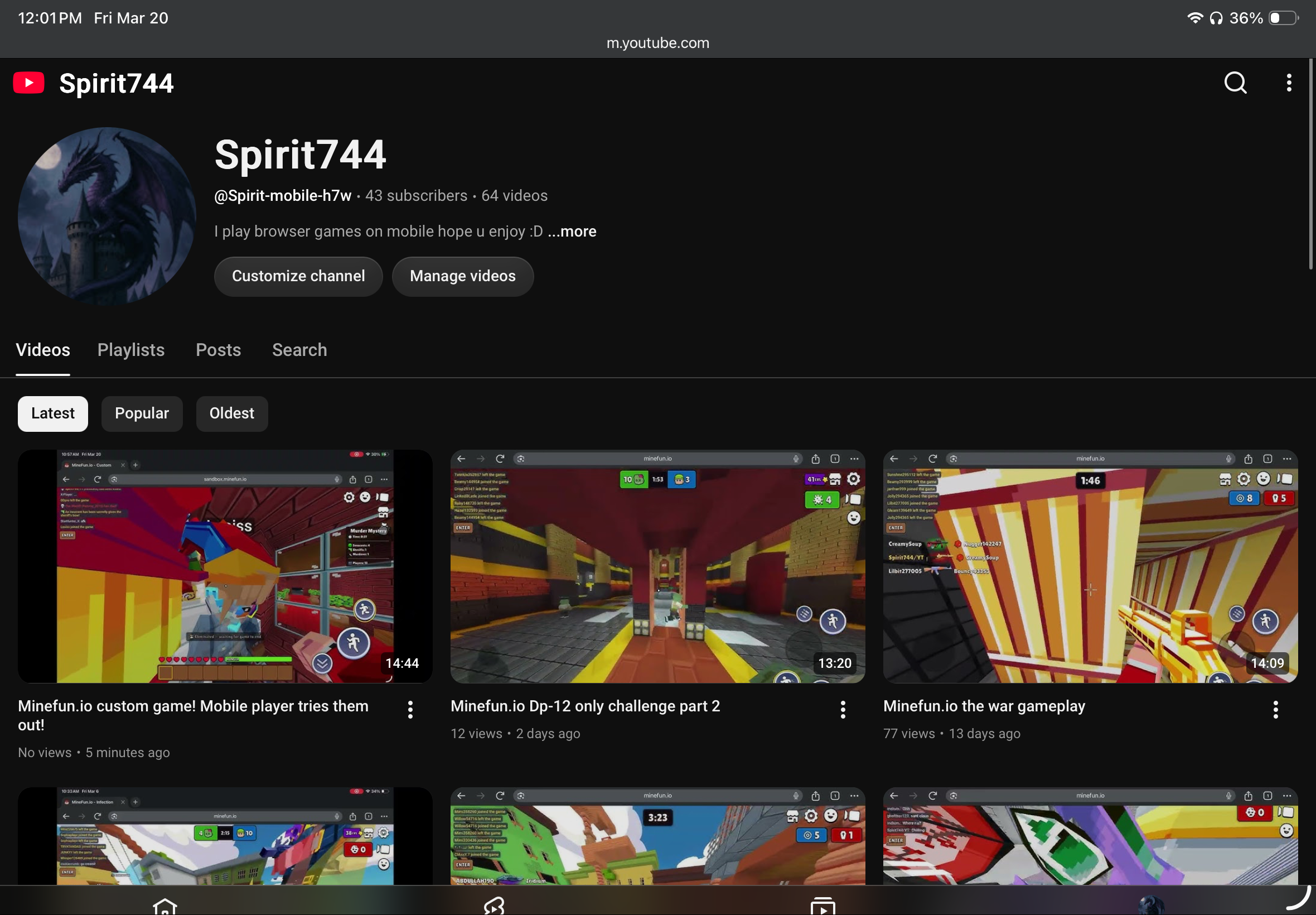Open options menu for war gameplay video
Screen dimensions: 1316x915
(1275, 710)
